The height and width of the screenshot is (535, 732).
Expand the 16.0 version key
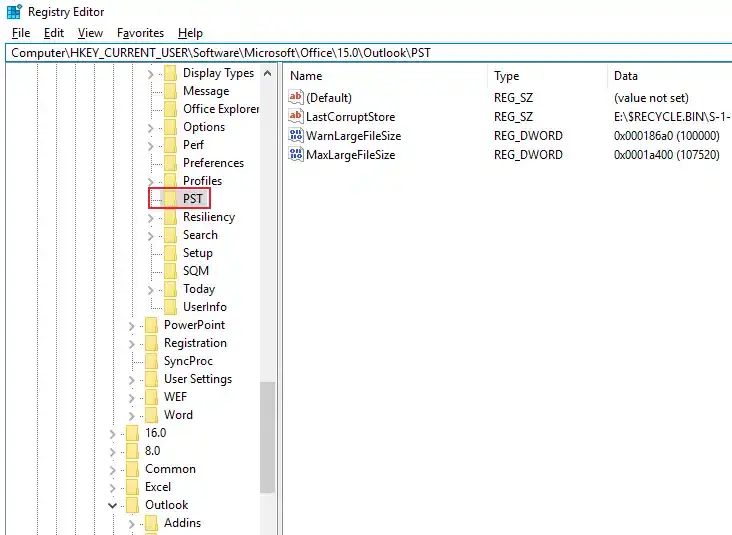[x=113, y=433]
